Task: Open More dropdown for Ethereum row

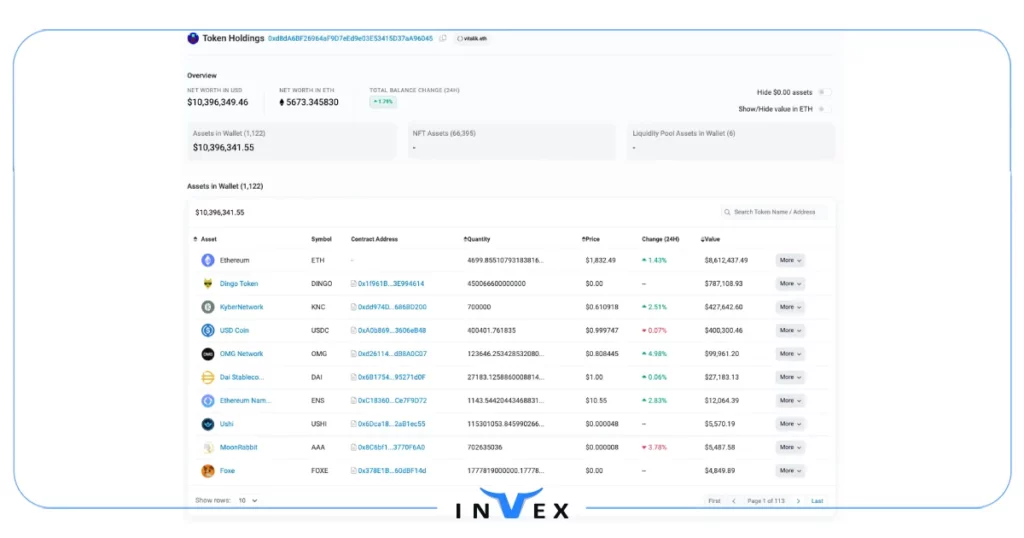Action: pyautogui.click(x=790, y=261)
